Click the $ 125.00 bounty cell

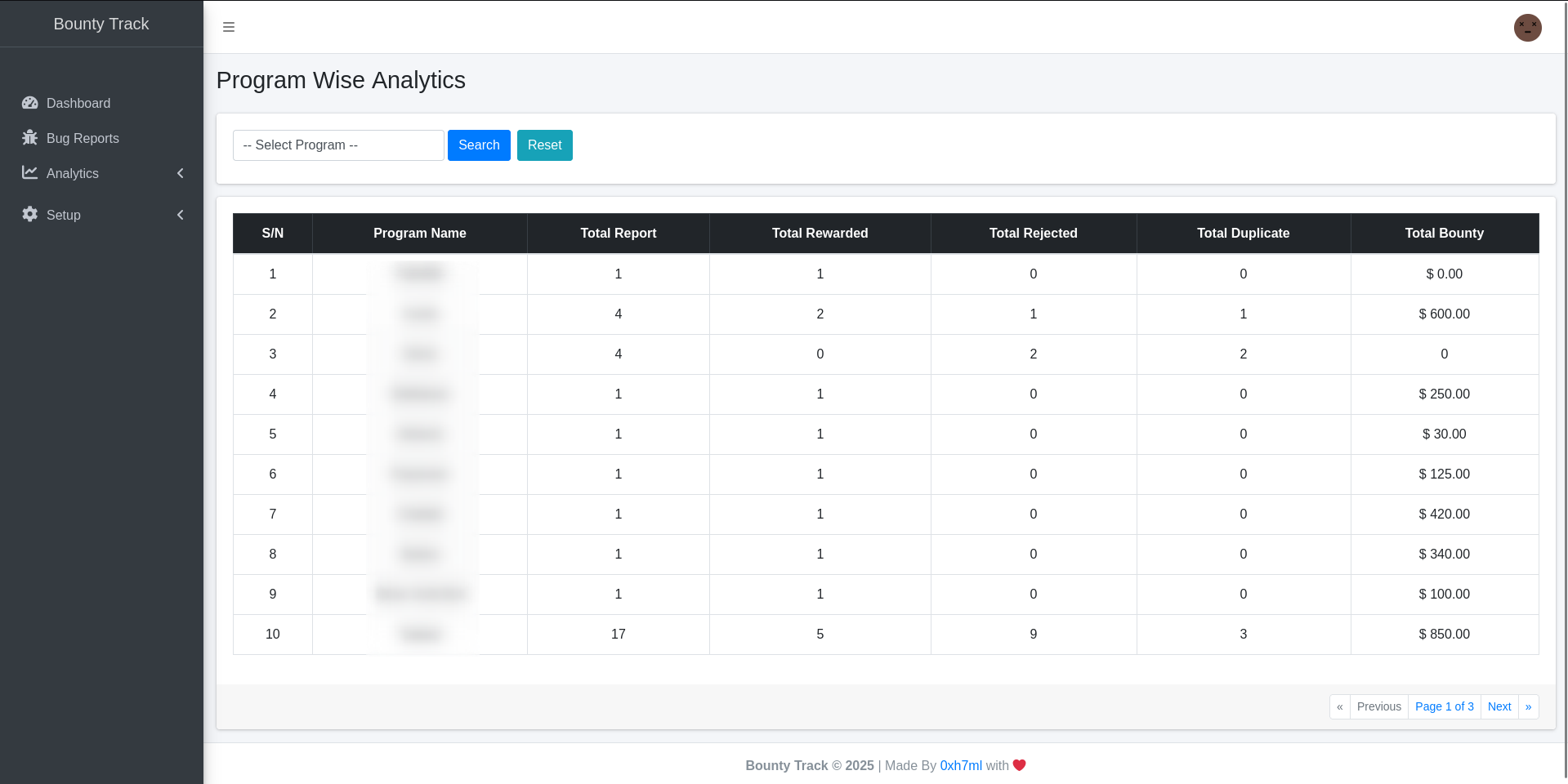pos(1445,474)
